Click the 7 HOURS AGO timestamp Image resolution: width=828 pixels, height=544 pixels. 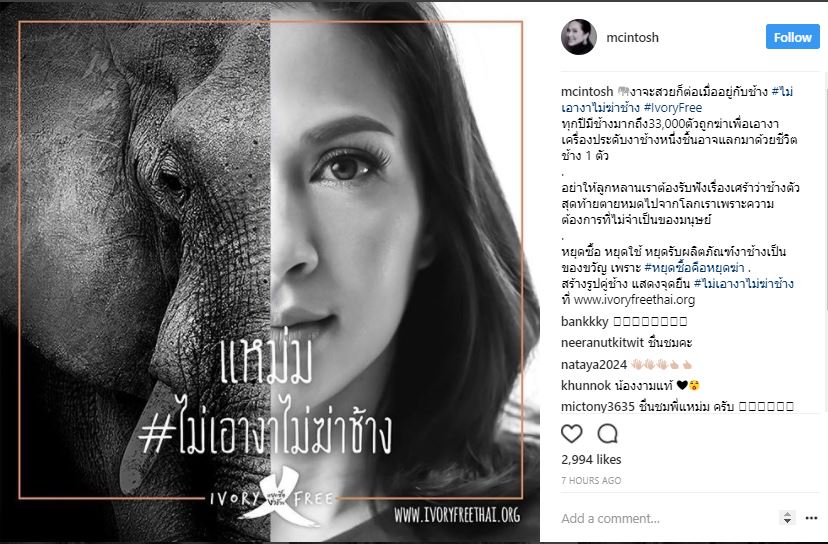[591, 481]
